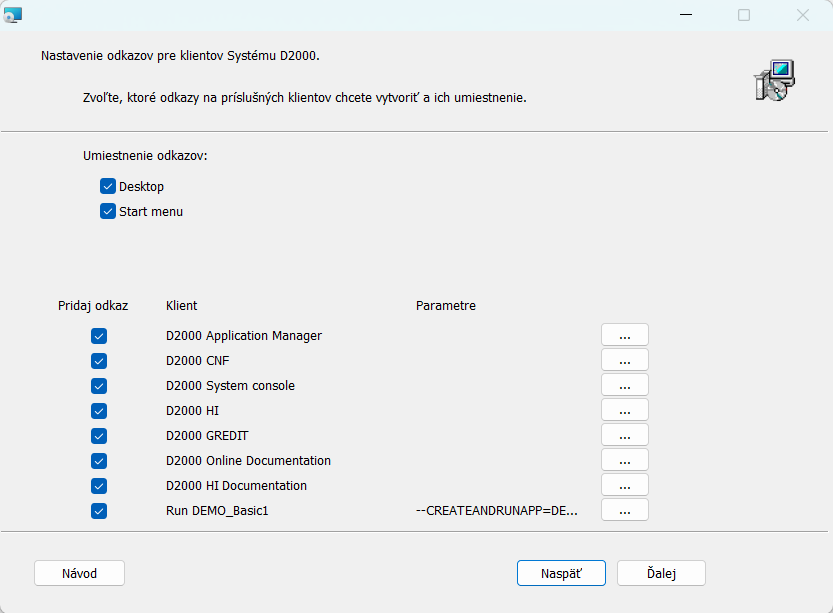Edit parameters for D2000 GREDIT
The image size is (833, 613).
624,435
